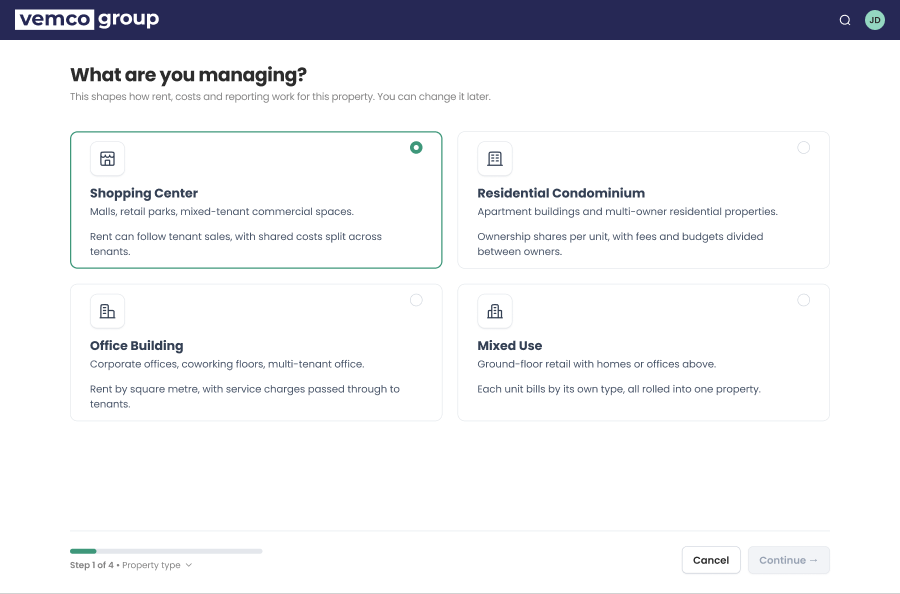Click the Mixed Use building icon

tap(495, 311)
